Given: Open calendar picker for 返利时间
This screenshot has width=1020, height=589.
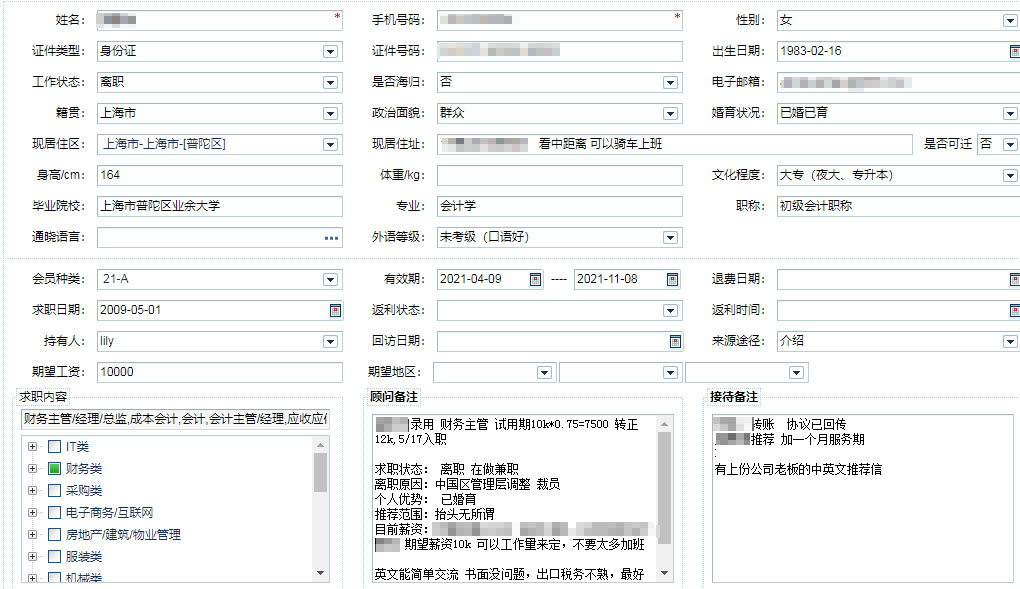Looking at the screenshot, I should click(1014, 310).
